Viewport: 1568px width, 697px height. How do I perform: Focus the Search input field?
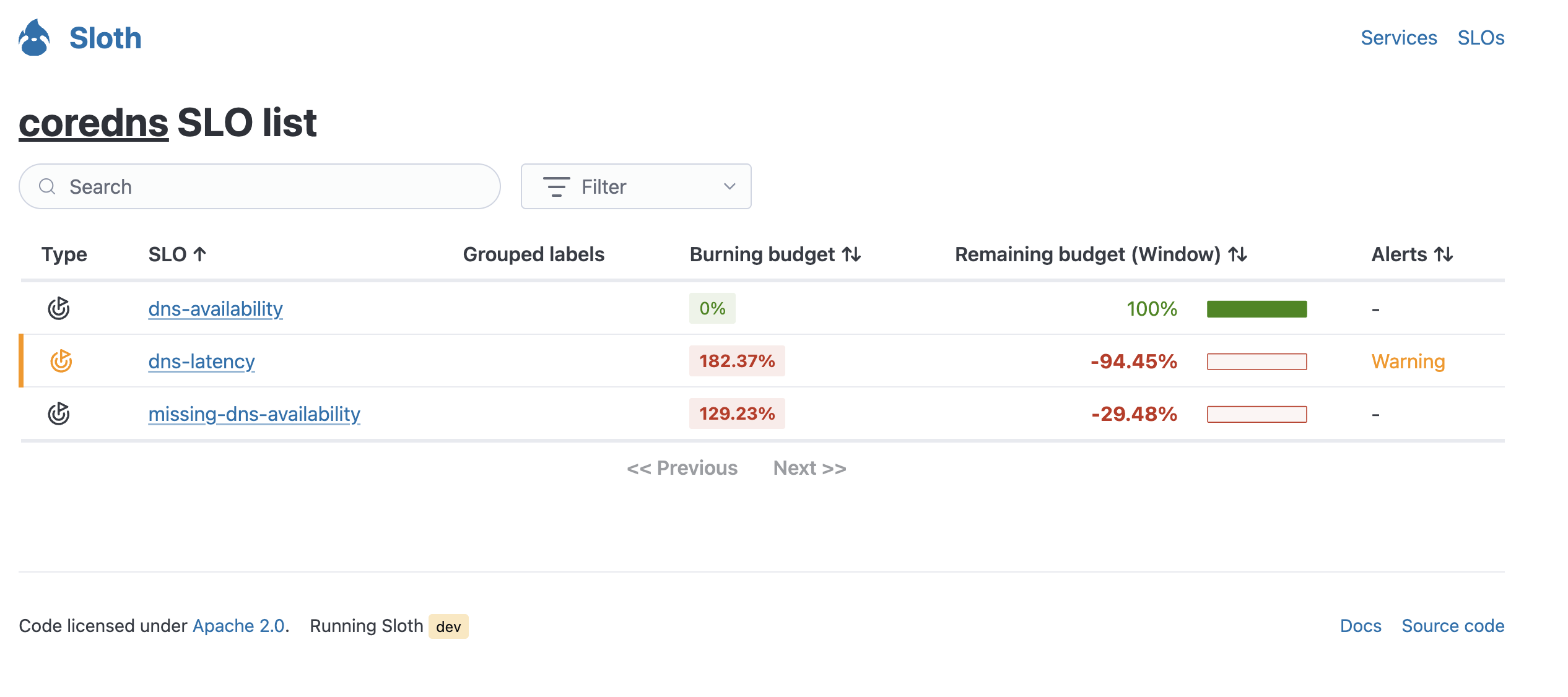pos(272,186)
